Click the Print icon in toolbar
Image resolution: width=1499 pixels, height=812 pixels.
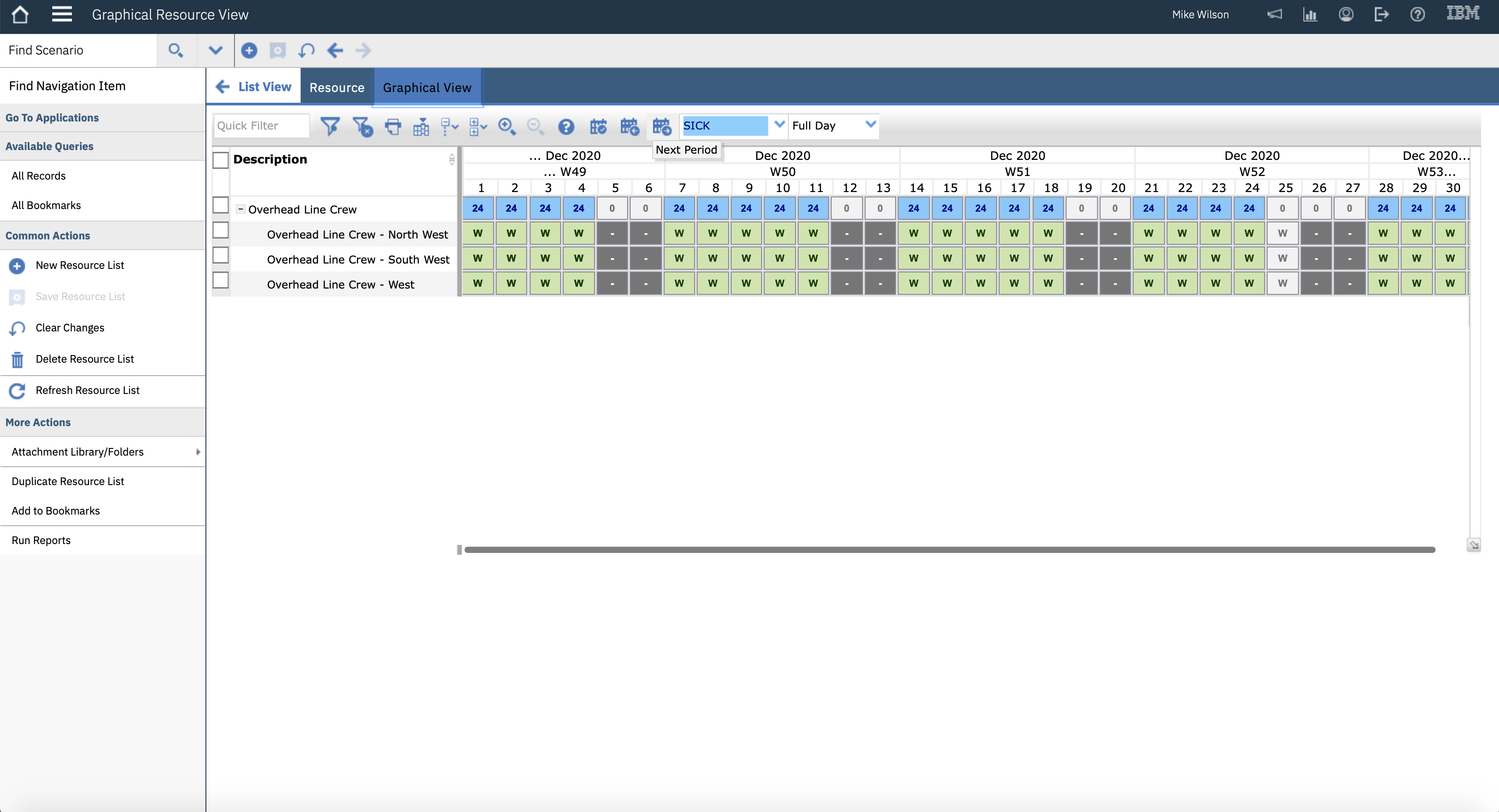pyautogui.click(x=394, y=126)
